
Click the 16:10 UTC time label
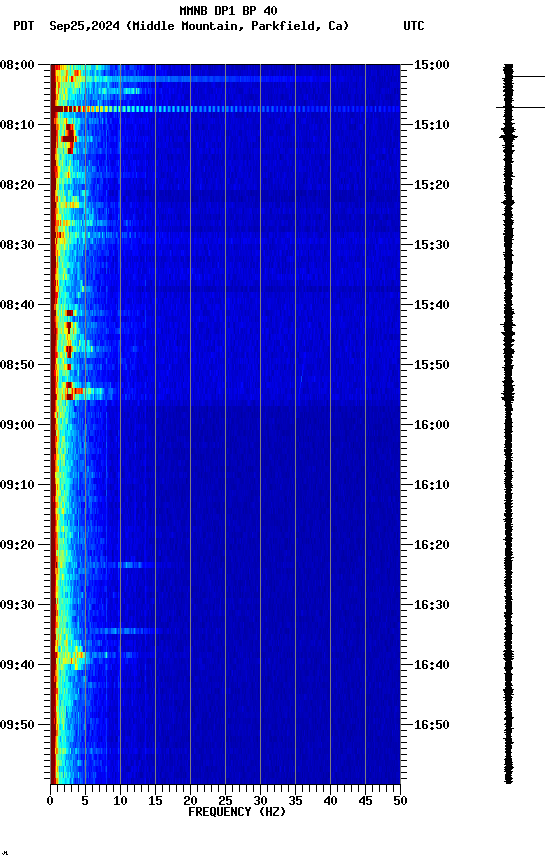(431, 485)
